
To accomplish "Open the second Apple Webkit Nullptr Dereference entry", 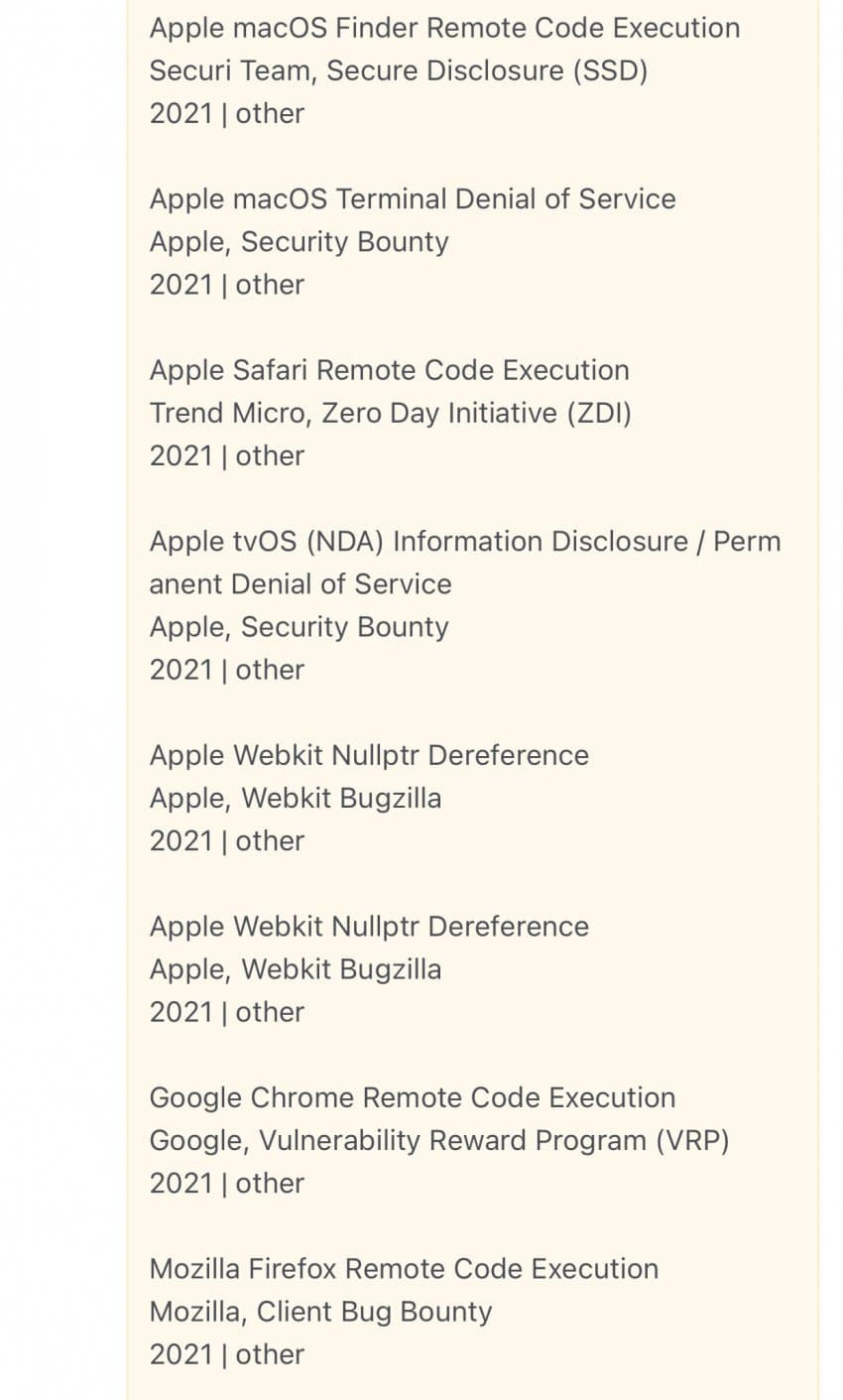I will [x=369, y=927].
